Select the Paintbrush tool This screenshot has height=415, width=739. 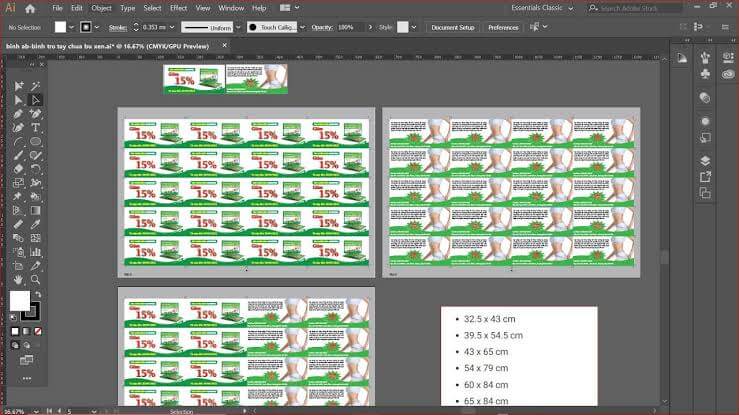pos(18,155)
